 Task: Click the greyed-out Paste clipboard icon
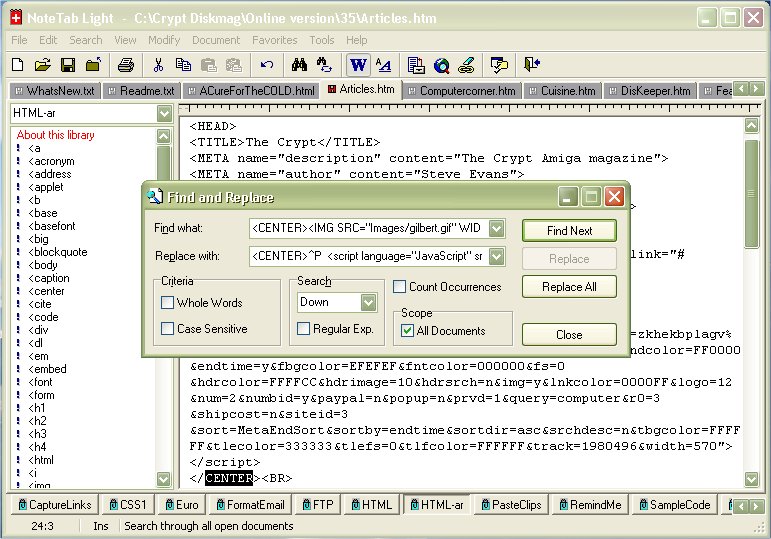tap(208, 65)
